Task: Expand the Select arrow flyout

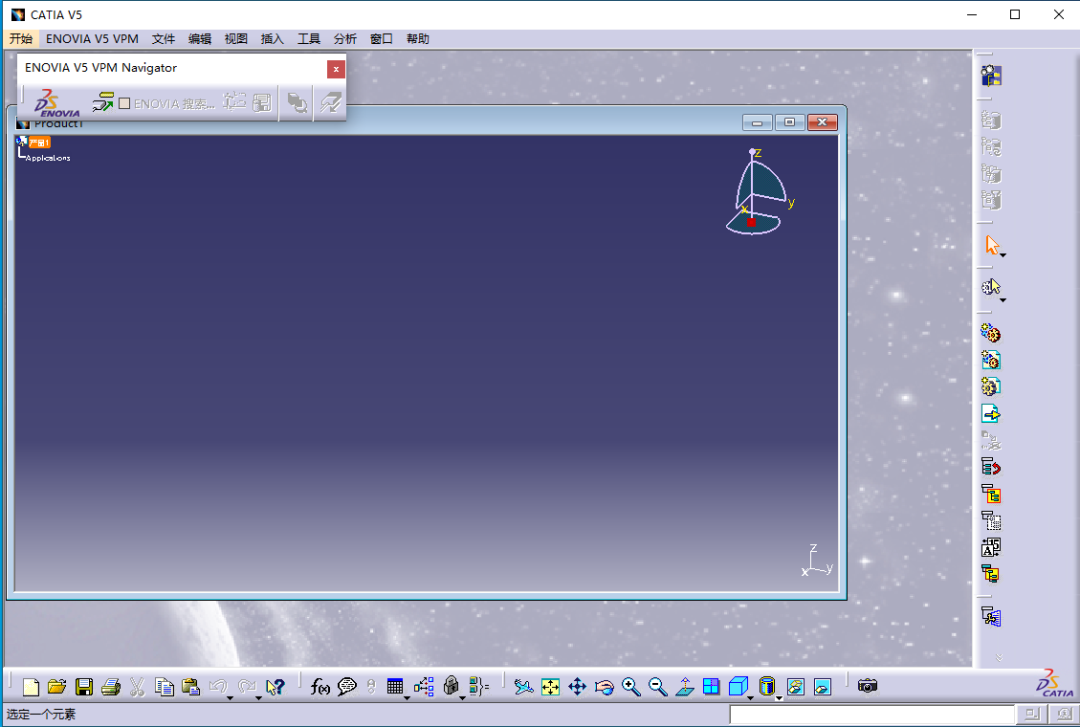Action: (1003, 256)
